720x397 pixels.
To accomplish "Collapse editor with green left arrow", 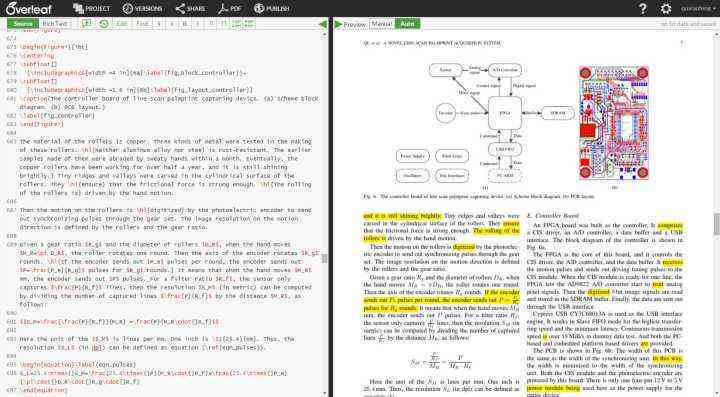I will [323, 23].
